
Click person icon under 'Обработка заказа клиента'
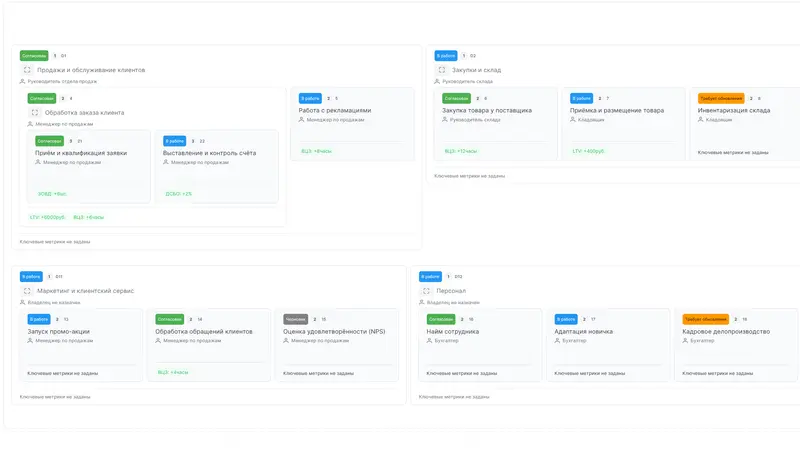tap(30, 124)
